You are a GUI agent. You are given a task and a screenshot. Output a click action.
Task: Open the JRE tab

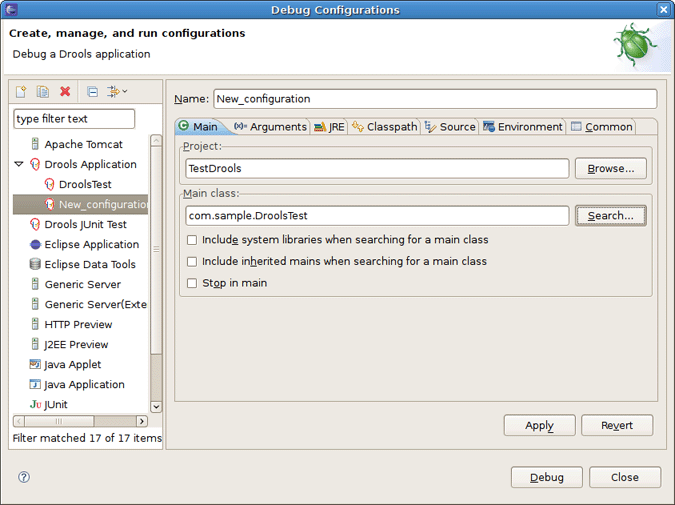click(329, 127)
